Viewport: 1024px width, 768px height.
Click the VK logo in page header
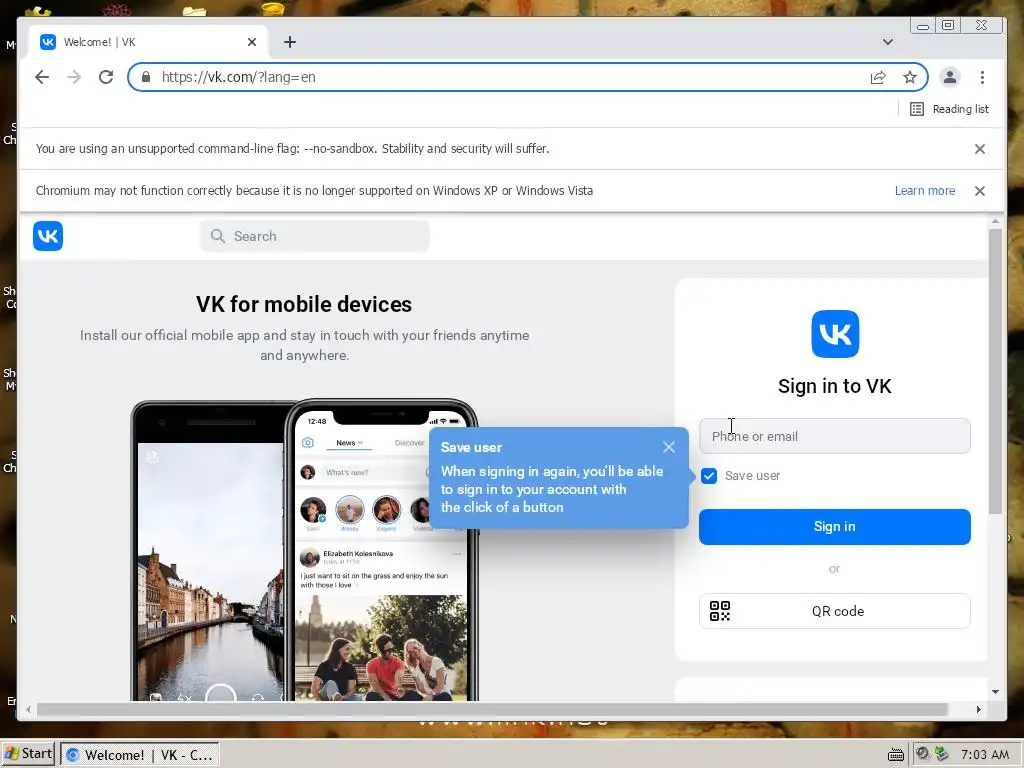click(48, 236)
